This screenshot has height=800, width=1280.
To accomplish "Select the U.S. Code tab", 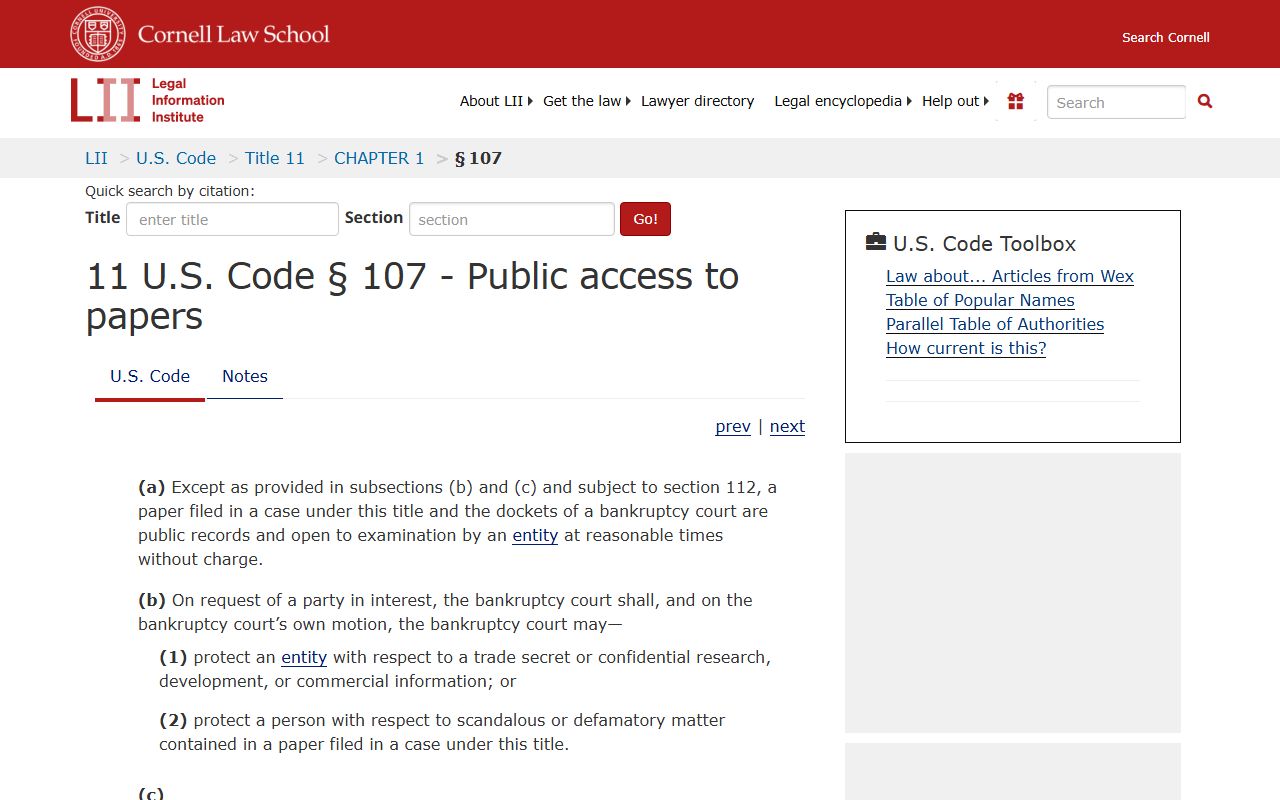I will point(150,376).
